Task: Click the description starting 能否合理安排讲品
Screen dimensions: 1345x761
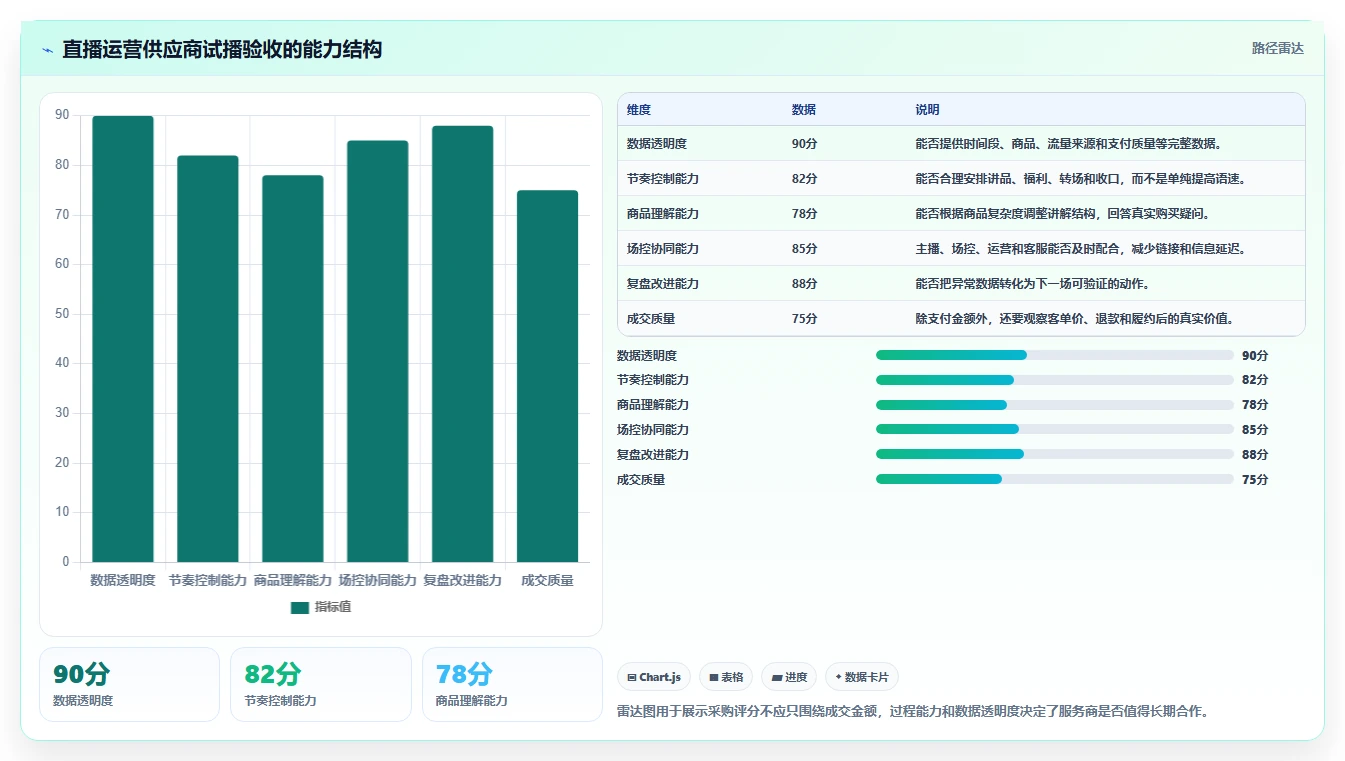Action: tap(1081, 179)
